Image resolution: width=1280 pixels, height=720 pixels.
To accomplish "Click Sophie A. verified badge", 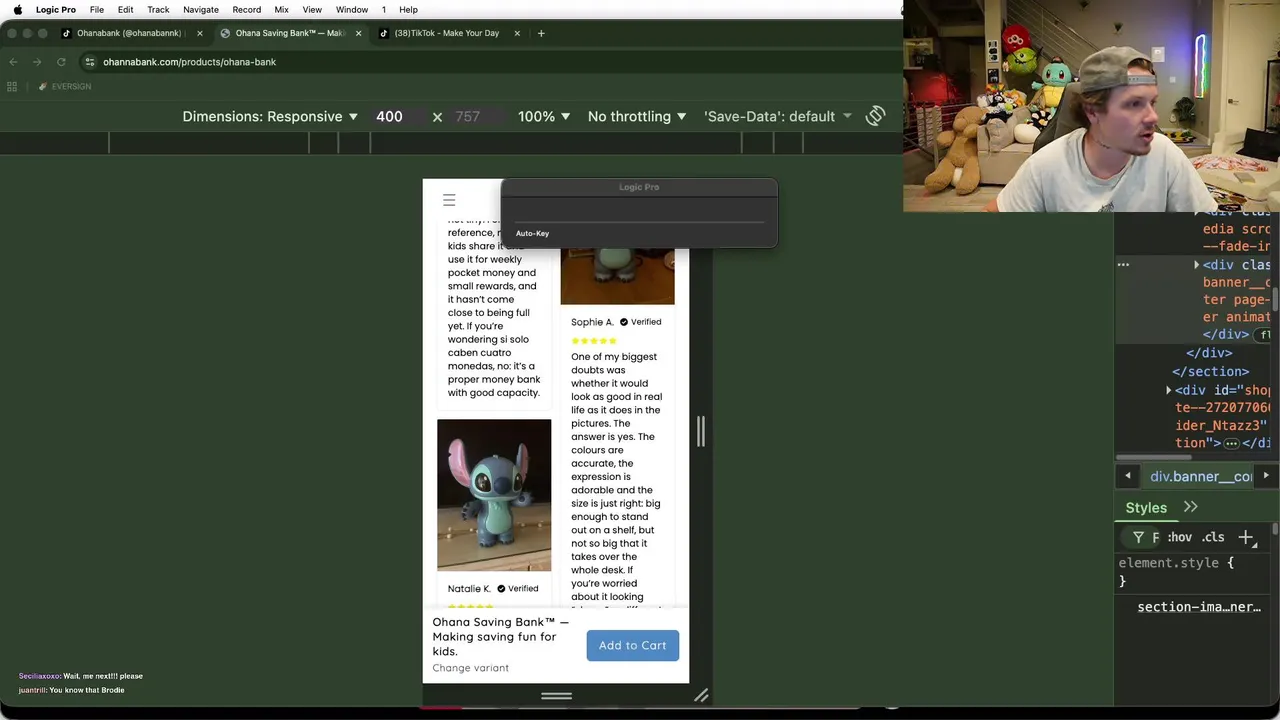I will pyautogui.click(x=640, y=322).
